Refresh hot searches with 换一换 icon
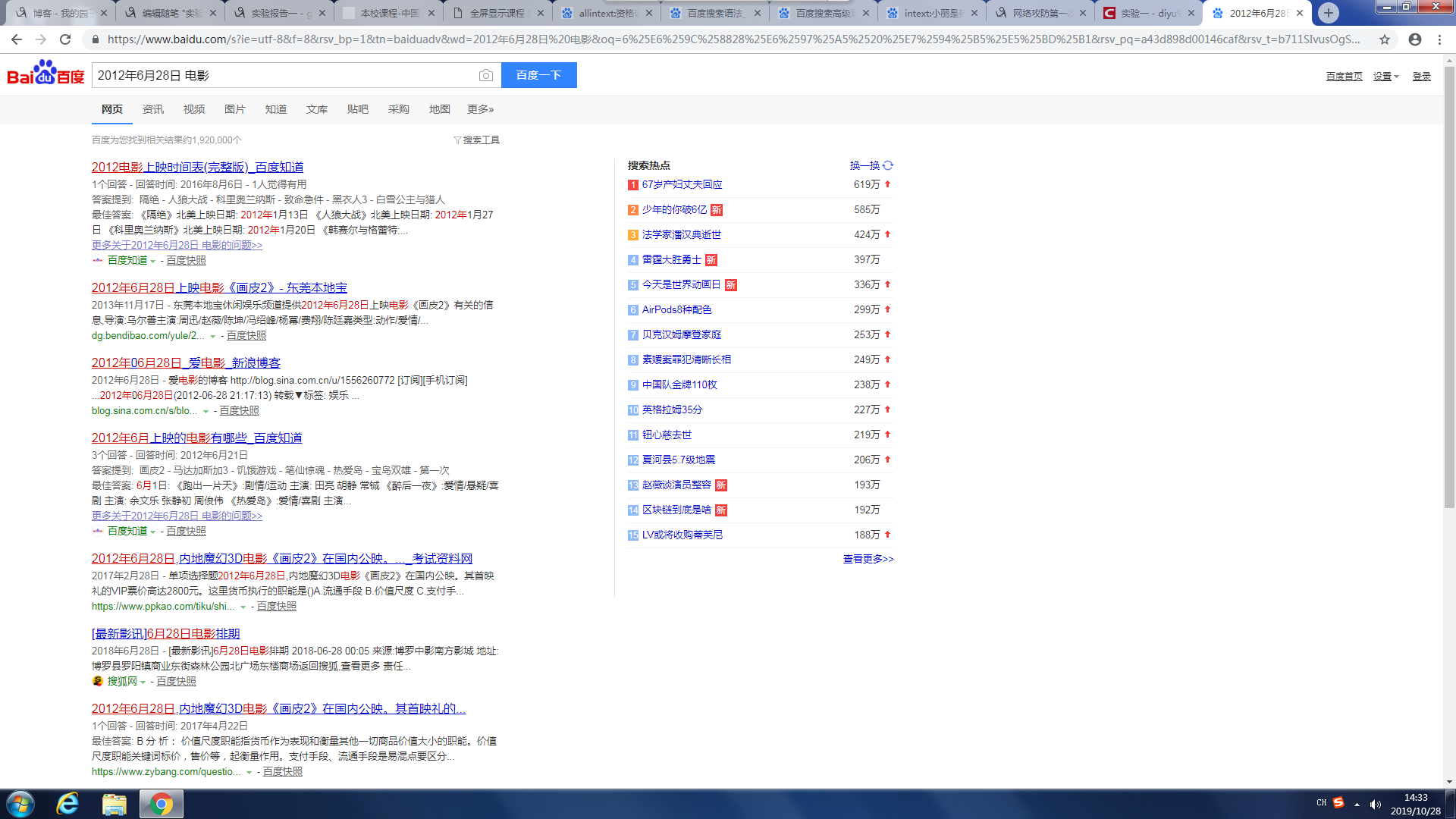This screenshot has width=1456, height=819. [888, 165]
